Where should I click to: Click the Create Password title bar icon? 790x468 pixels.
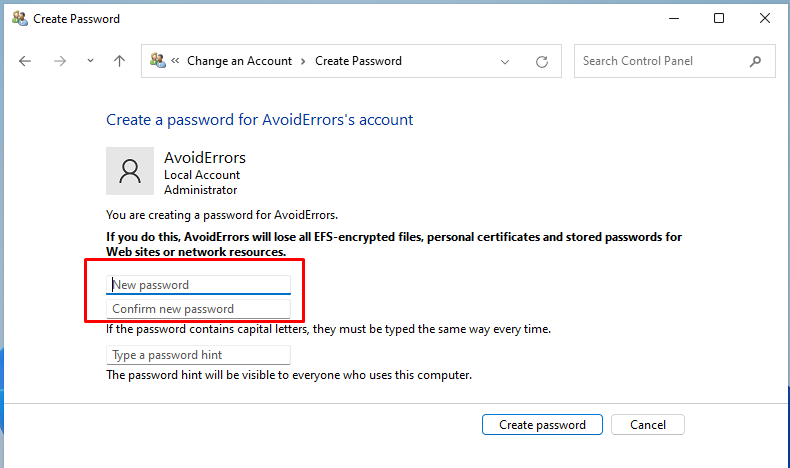tap(18, 18)
